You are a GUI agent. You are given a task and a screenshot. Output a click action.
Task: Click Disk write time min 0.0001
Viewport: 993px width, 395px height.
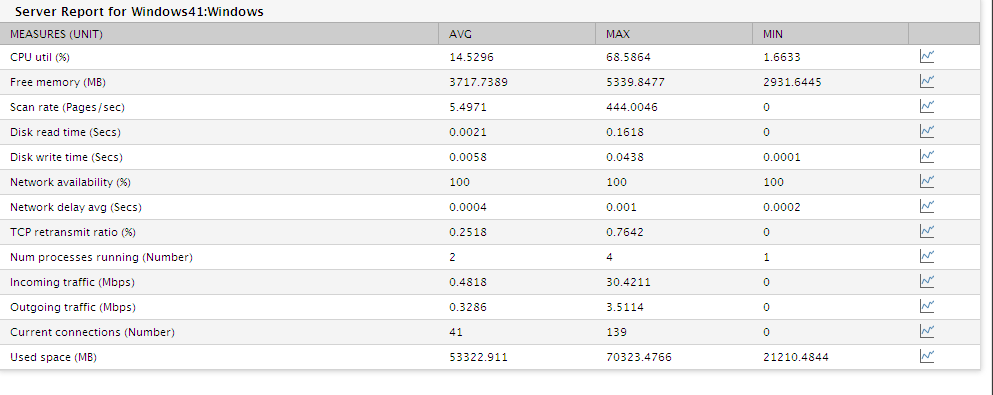click(781, 157)
